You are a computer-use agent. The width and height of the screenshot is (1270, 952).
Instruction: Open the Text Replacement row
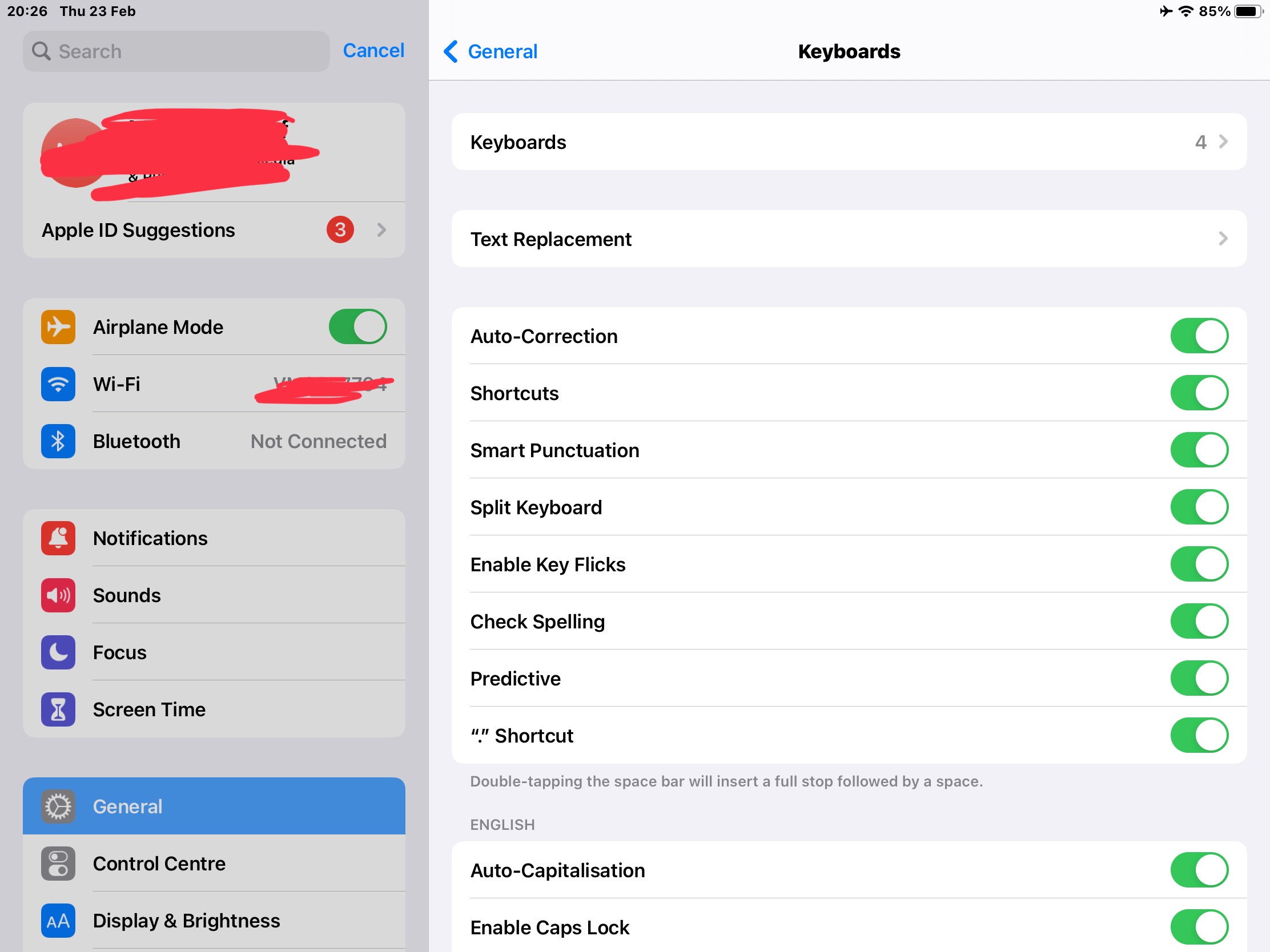tap(849, 239)
